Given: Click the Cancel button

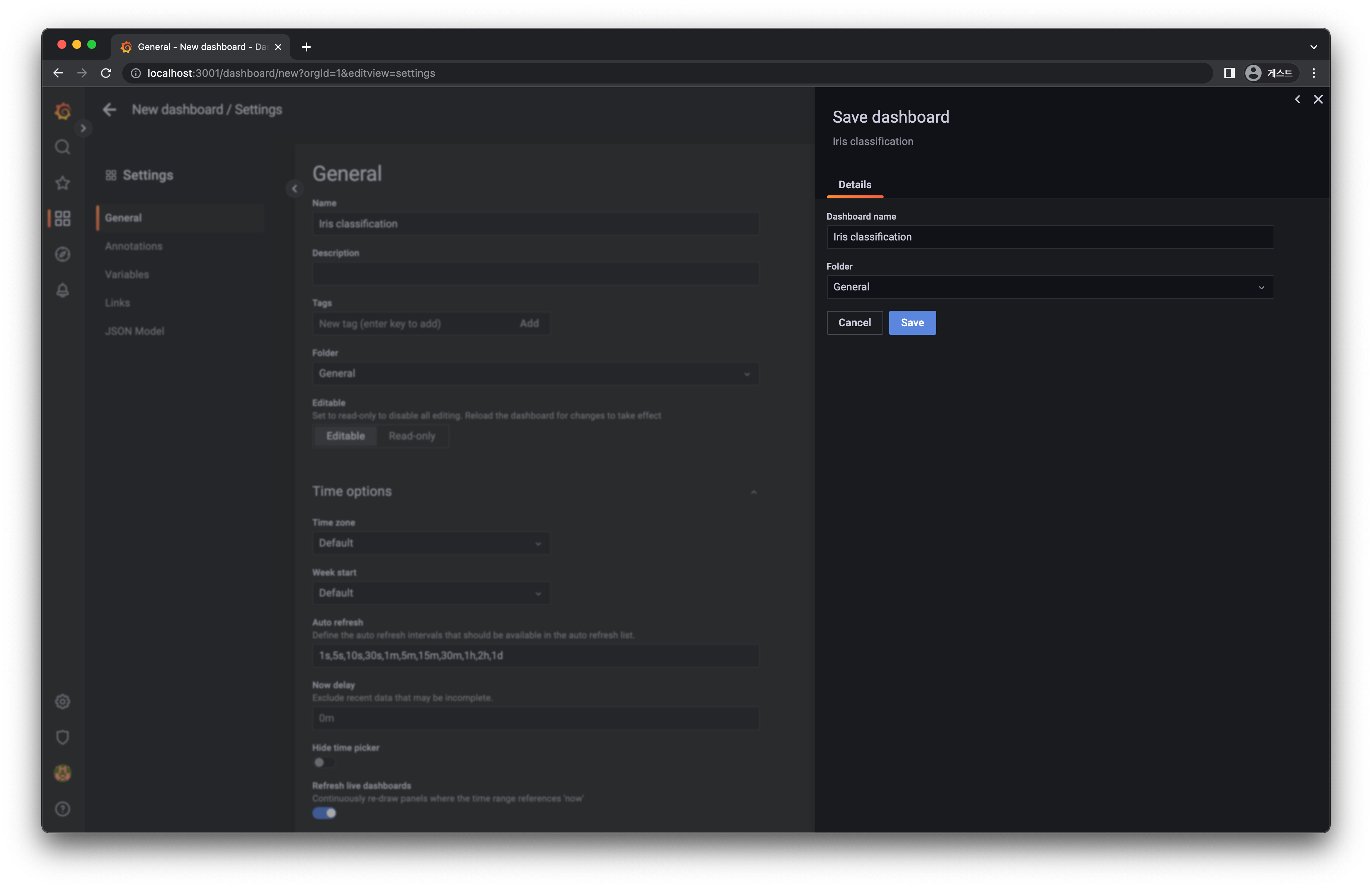Looking at the screenshot, I should pos(854,323).
